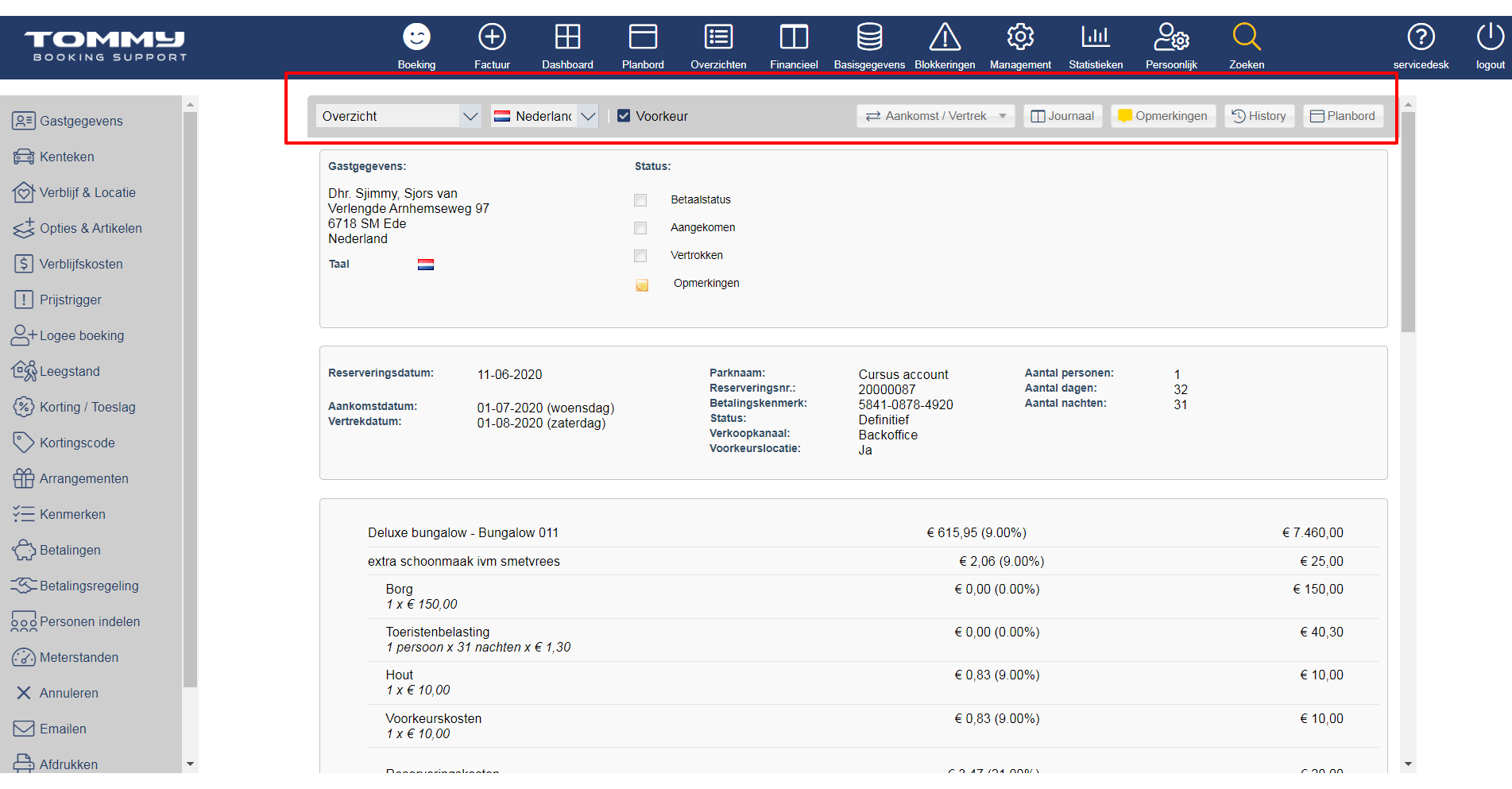Toggle the Betaalstatus checkbox
The height and width of the screenshot is (789, 1512).
click(640, 200)
